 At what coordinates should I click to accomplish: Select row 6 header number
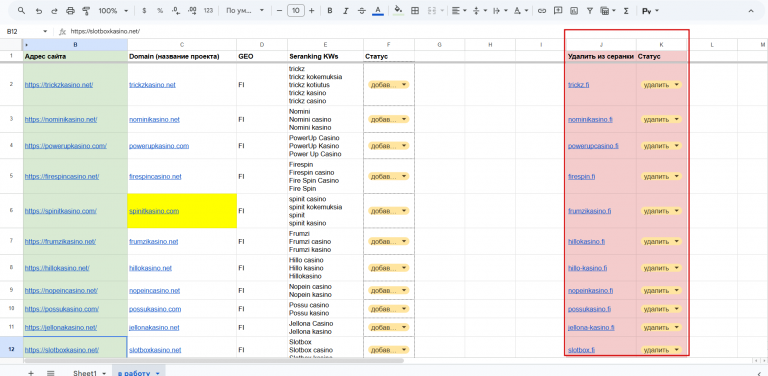coord(11,211)
